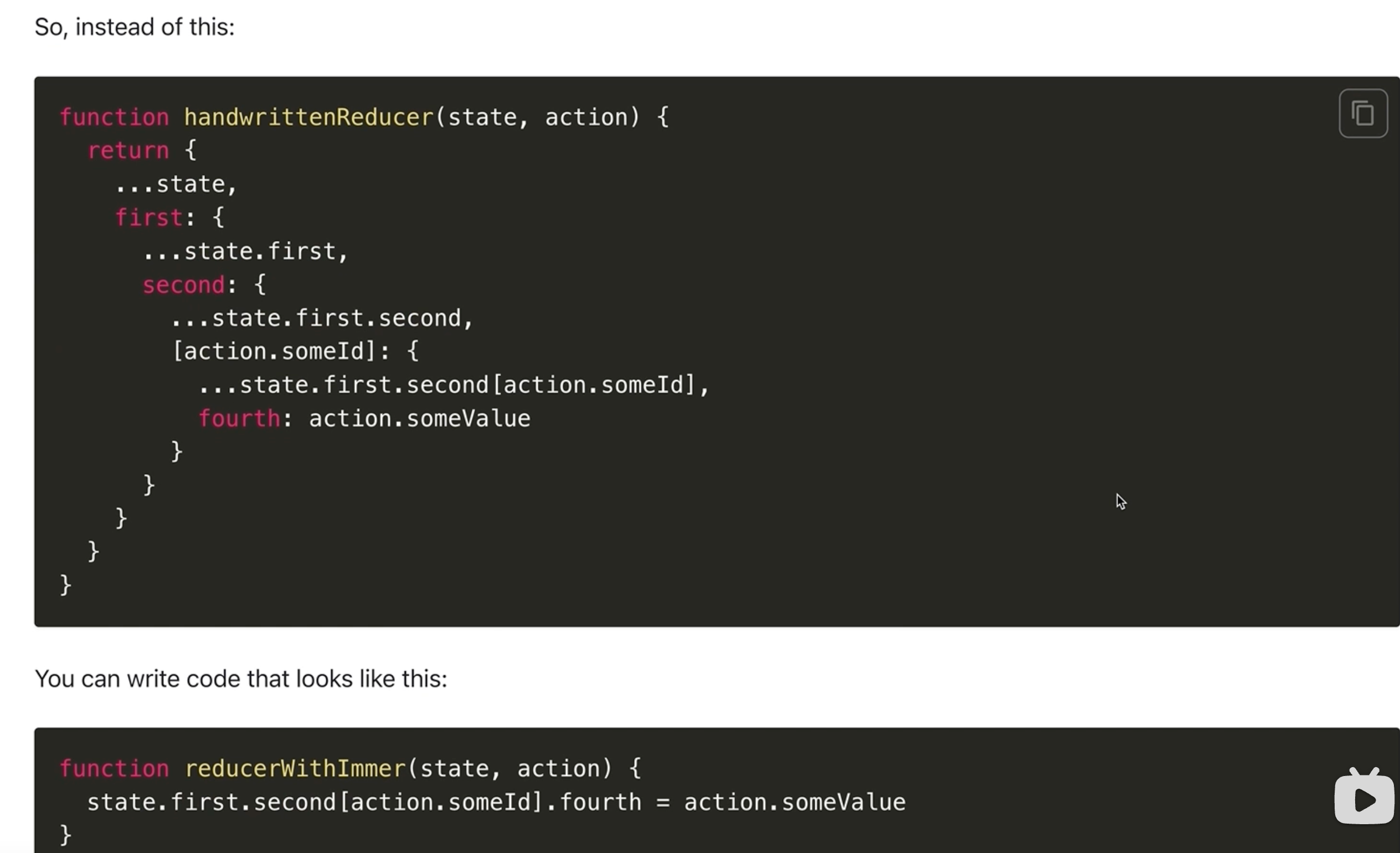The image size is (1400, 853).
Task: Click the Immer 'state.first.second[action.someId].fourth' assignment line
Action: [496, 802]
